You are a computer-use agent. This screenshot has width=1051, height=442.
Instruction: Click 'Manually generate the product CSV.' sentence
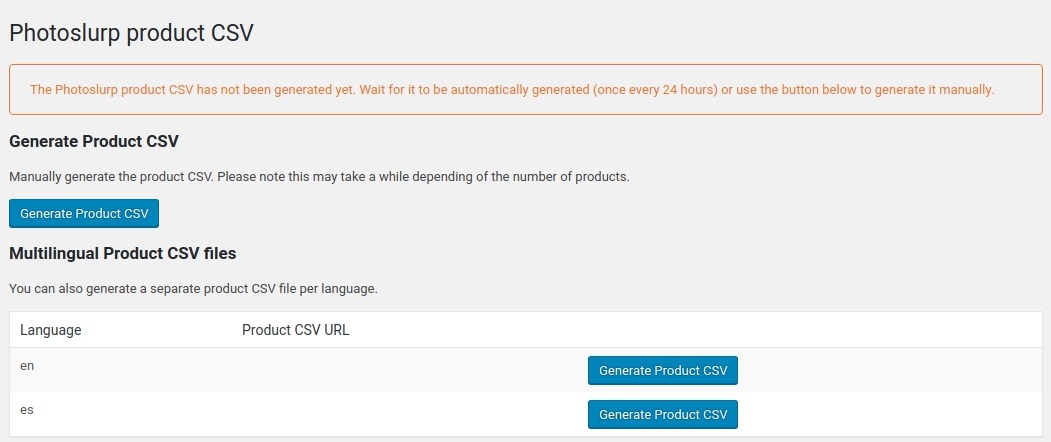pyautogui.click(x=111, y=177)
